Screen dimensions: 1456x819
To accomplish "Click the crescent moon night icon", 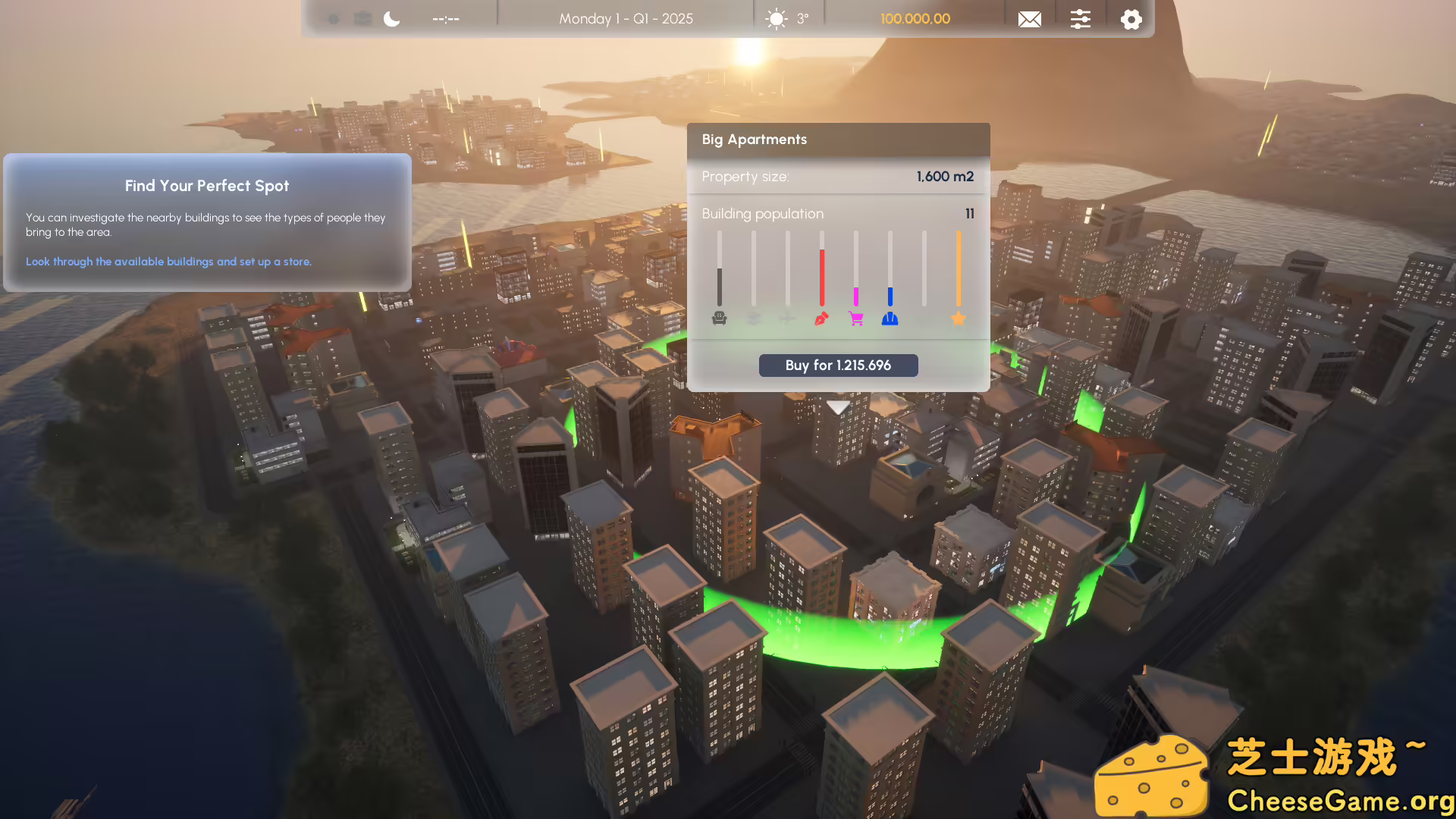I will pyautogui.click(x=391, y=19).
